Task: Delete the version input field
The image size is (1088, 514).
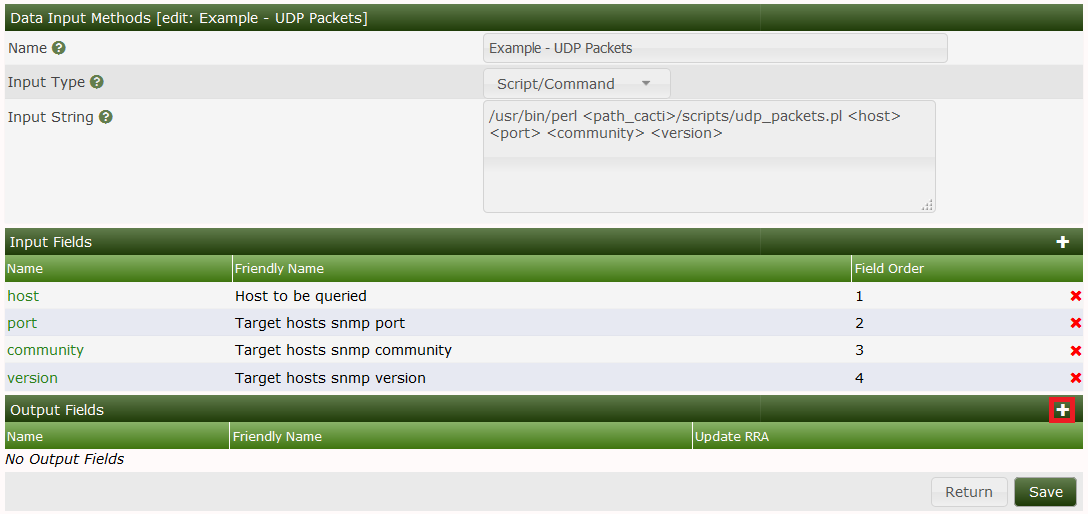Action: coord(1076,378)
